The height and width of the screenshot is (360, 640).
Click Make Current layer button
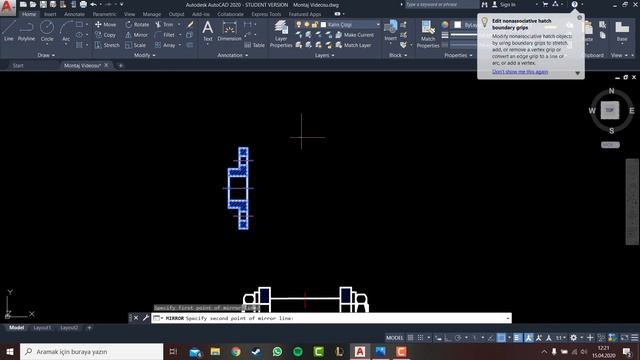click(354, 35)
